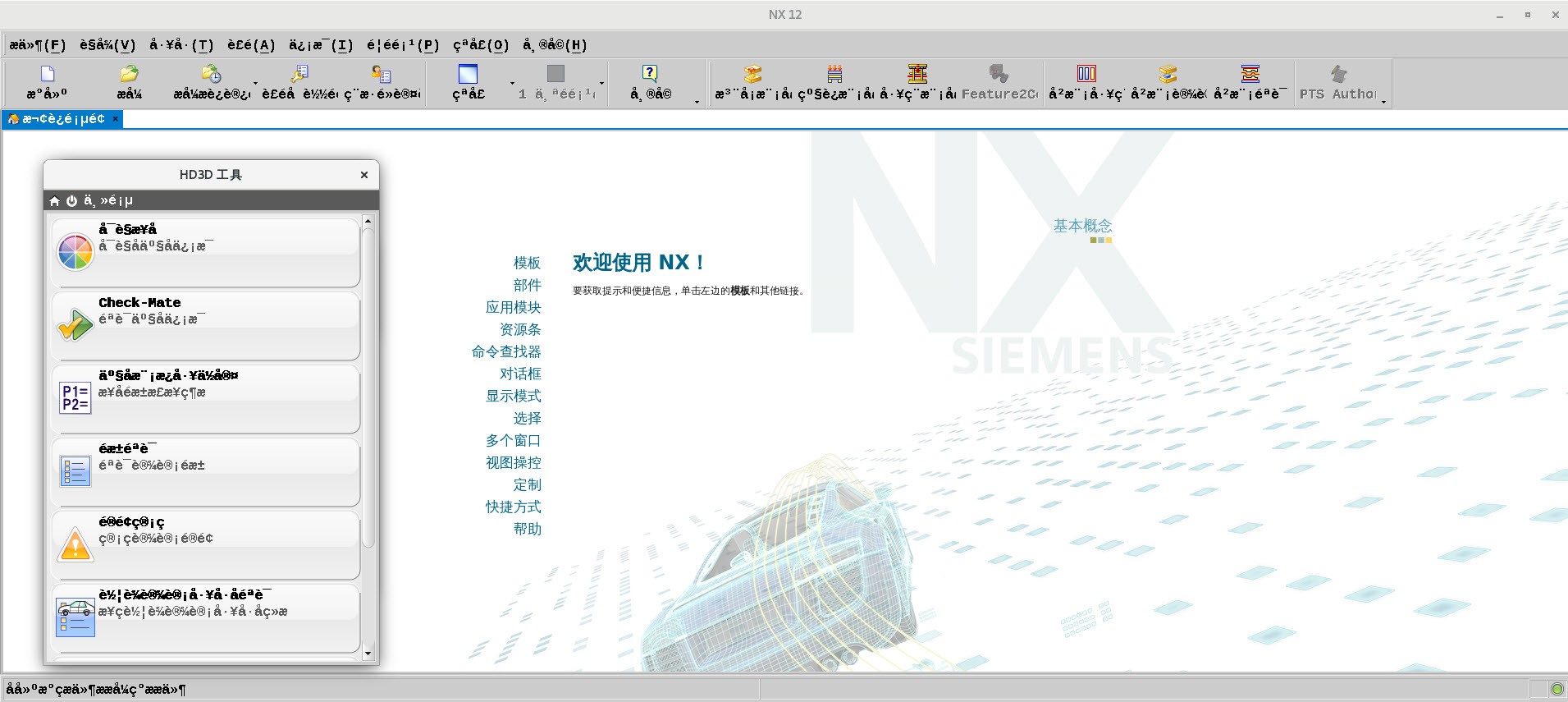This screenshot has width=1568, height=702.
Task: Click the power icon in HD3D panel
Action: tap(71, 201)
